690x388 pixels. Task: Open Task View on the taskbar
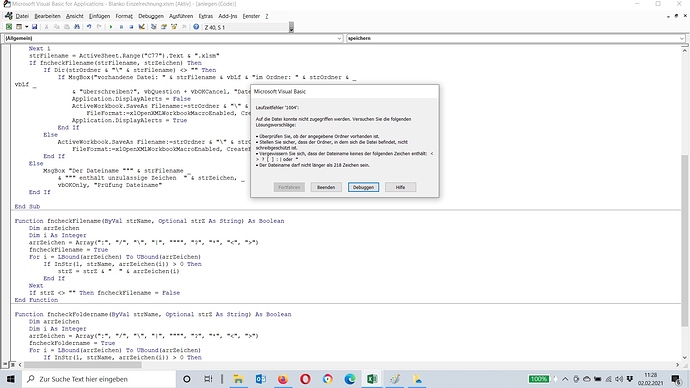coord(208,379)
